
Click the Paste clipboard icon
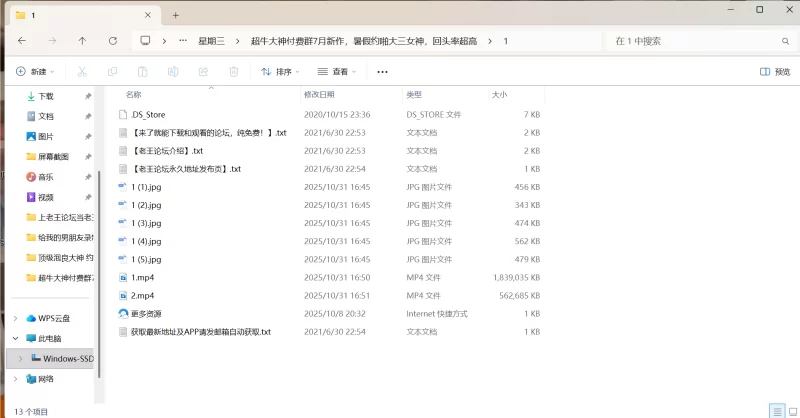(143, 72)
